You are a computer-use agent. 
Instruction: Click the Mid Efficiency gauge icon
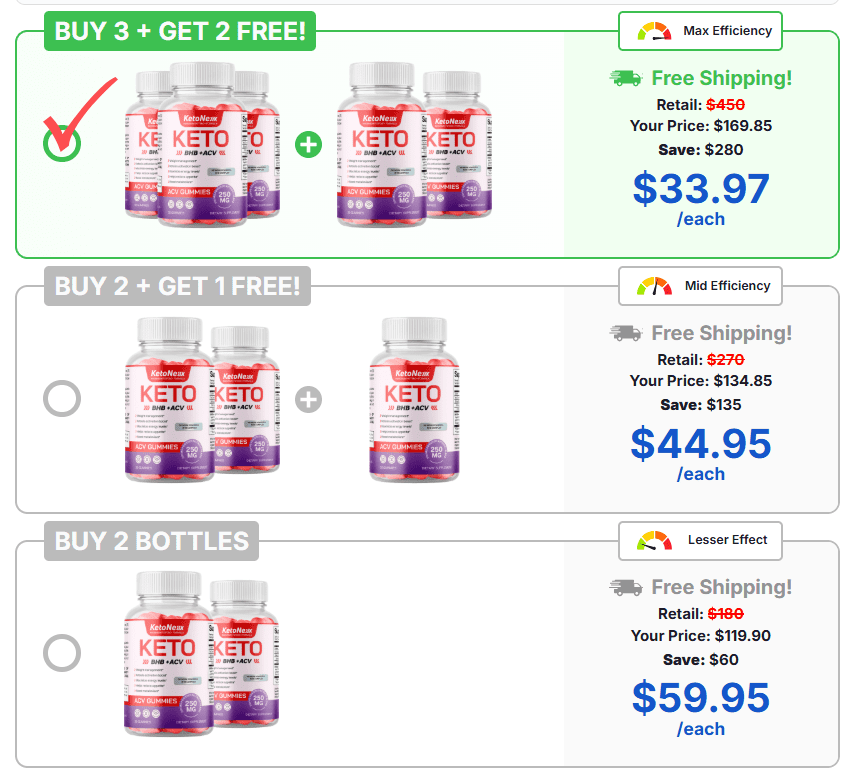[x=654, y=286]
